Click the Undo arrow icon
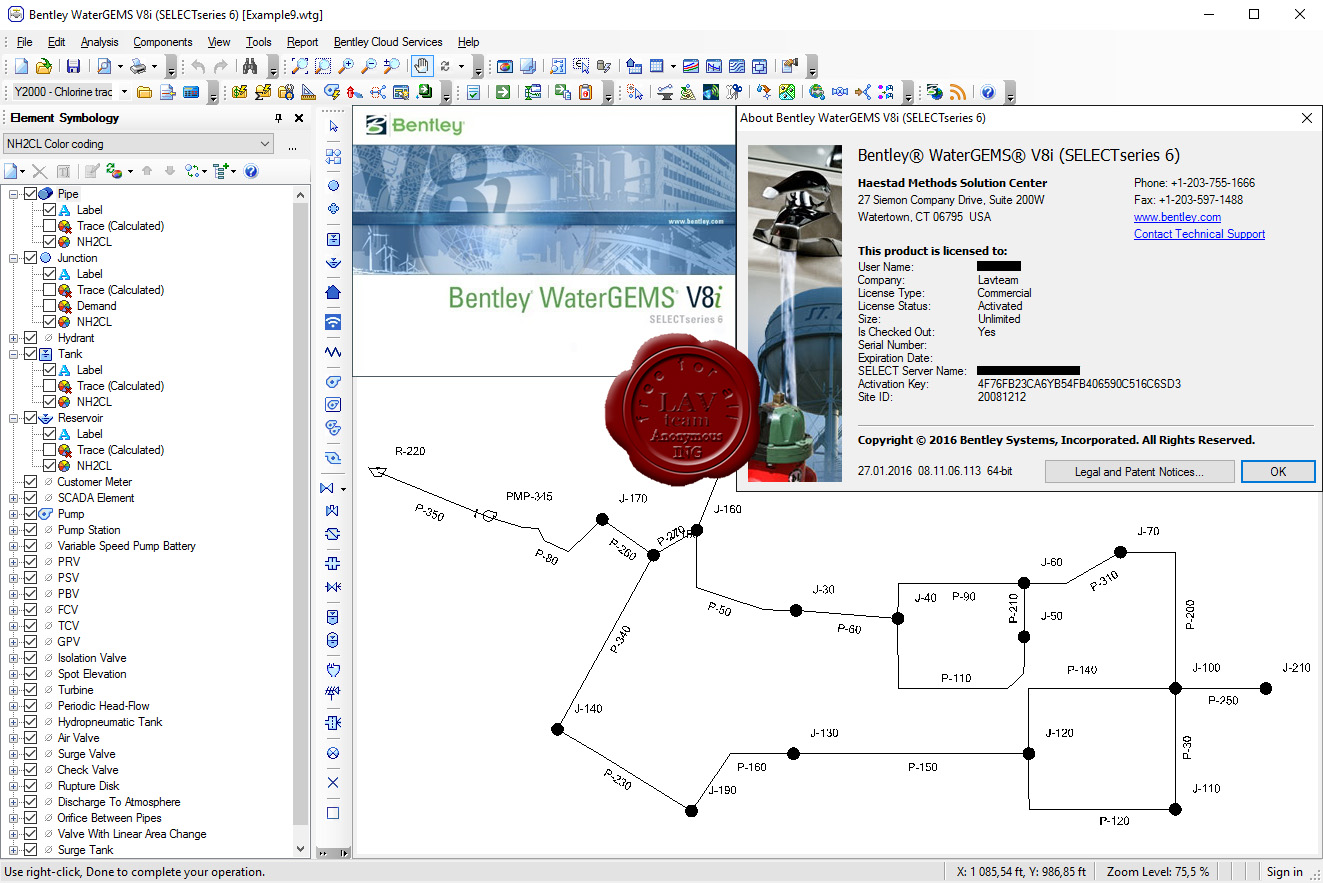The image size is (1323, 883). [198, 67]
